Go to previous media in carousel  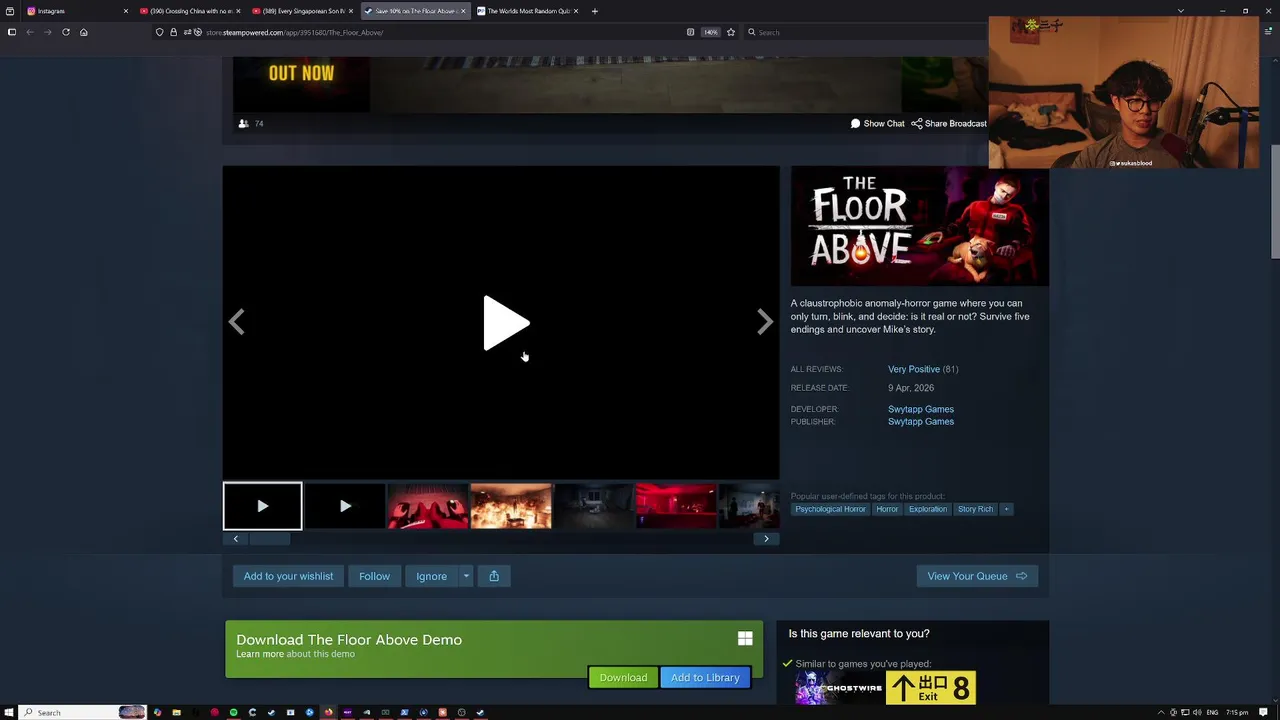[236, 322]
